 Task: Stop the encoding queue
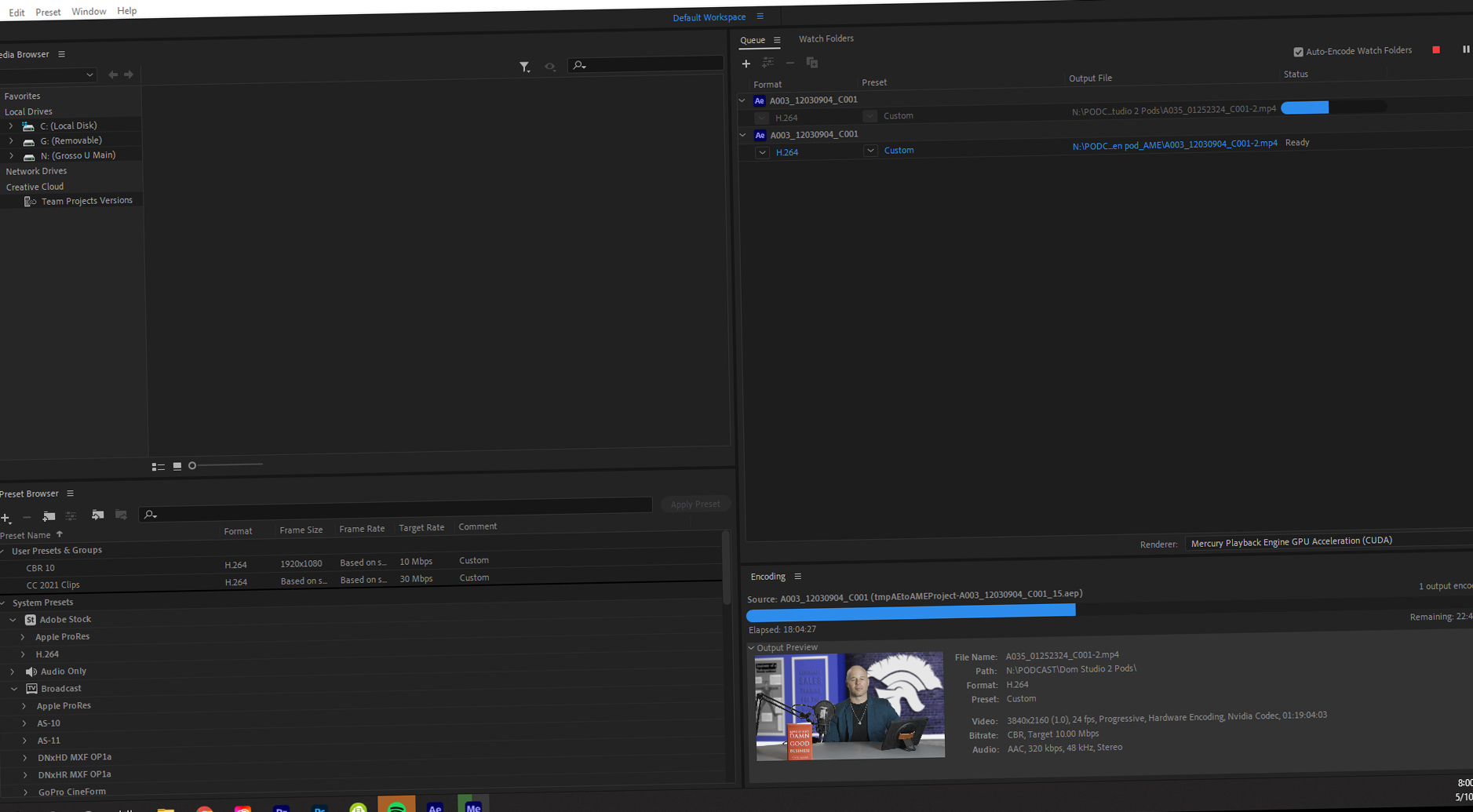pyautogui.click(x=1437, y=49)
